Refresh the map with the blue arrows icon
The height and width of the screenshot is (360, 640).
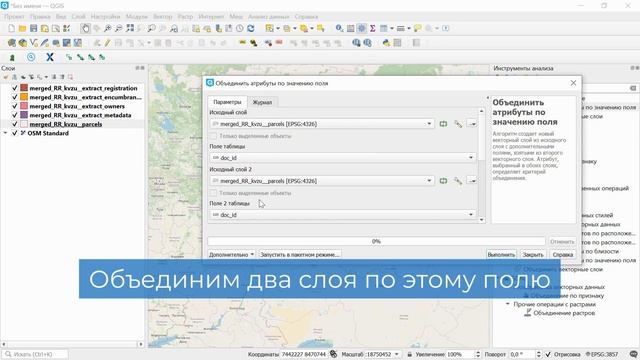(x=251, y=29)
